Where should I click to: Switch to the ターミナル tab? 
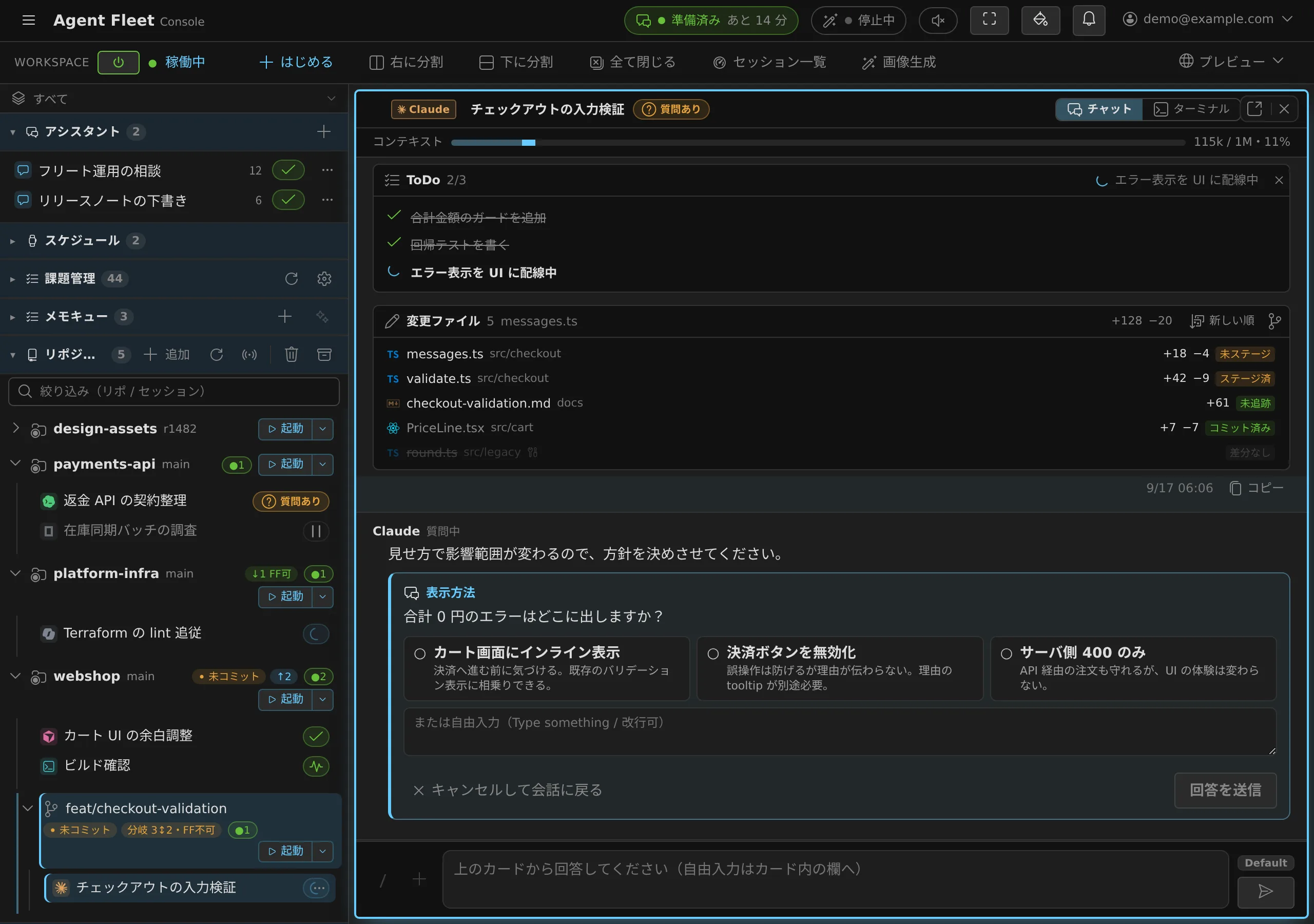[1191, 109]
